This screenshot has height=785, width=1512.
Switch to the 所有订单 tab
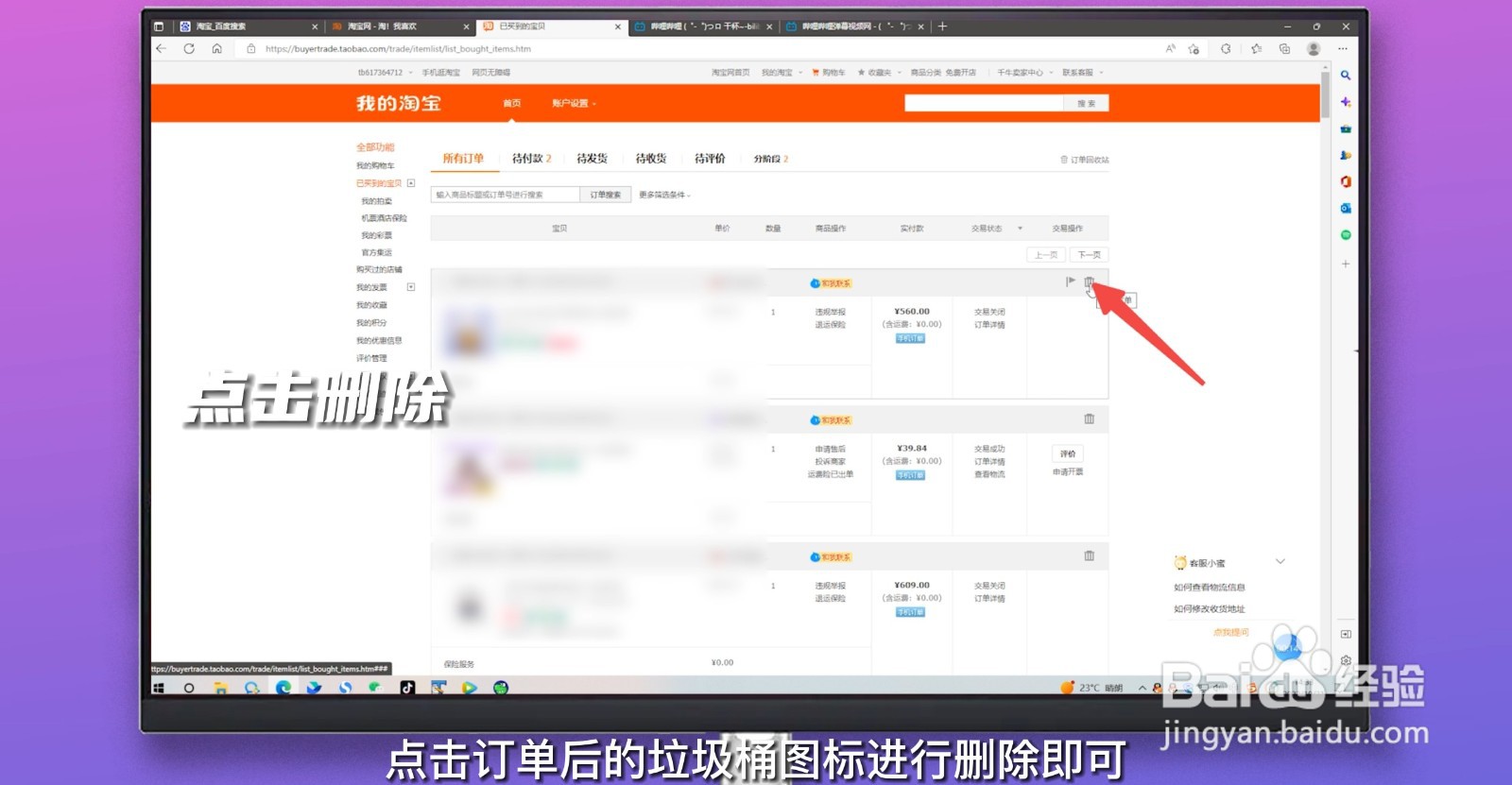click(x=463, y=159)
